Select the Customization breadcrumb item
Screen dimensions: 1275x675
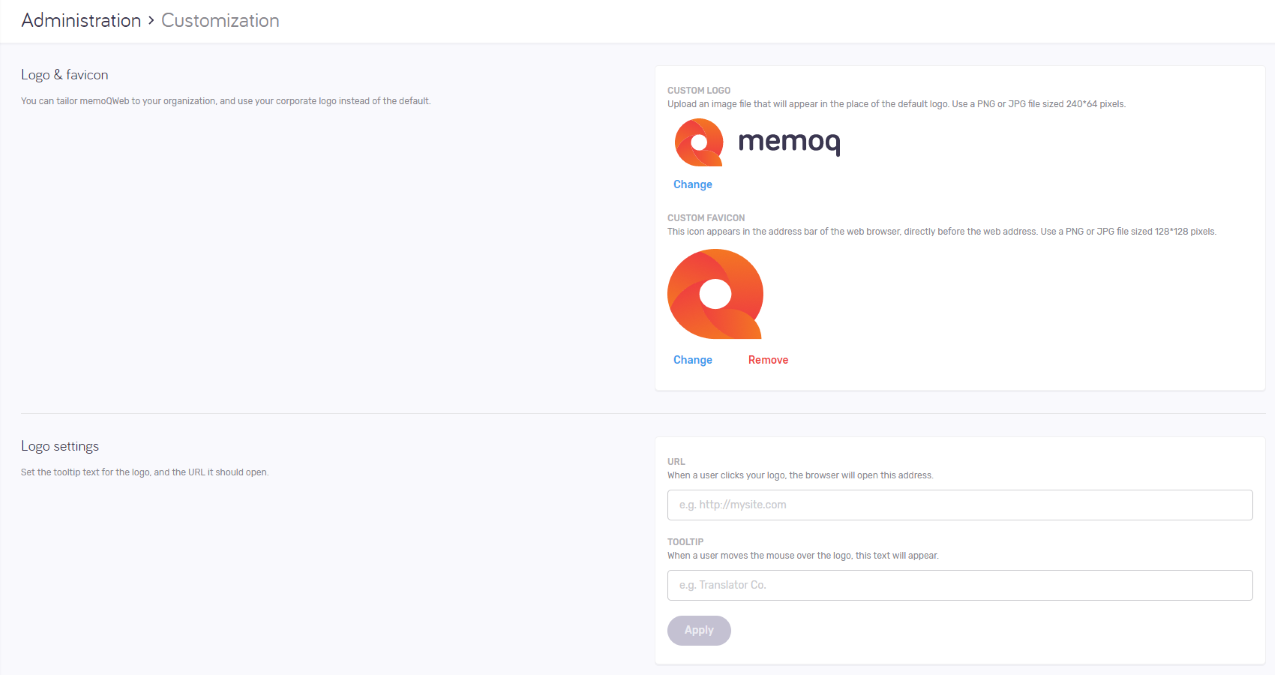click(220, 21)
